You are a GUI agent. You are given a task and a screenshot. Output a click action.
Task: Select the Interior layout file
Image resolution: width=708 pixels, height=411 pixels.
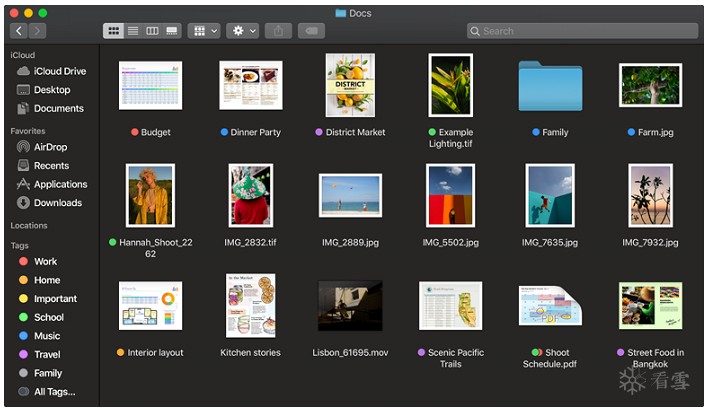click(x=150, y=306)
